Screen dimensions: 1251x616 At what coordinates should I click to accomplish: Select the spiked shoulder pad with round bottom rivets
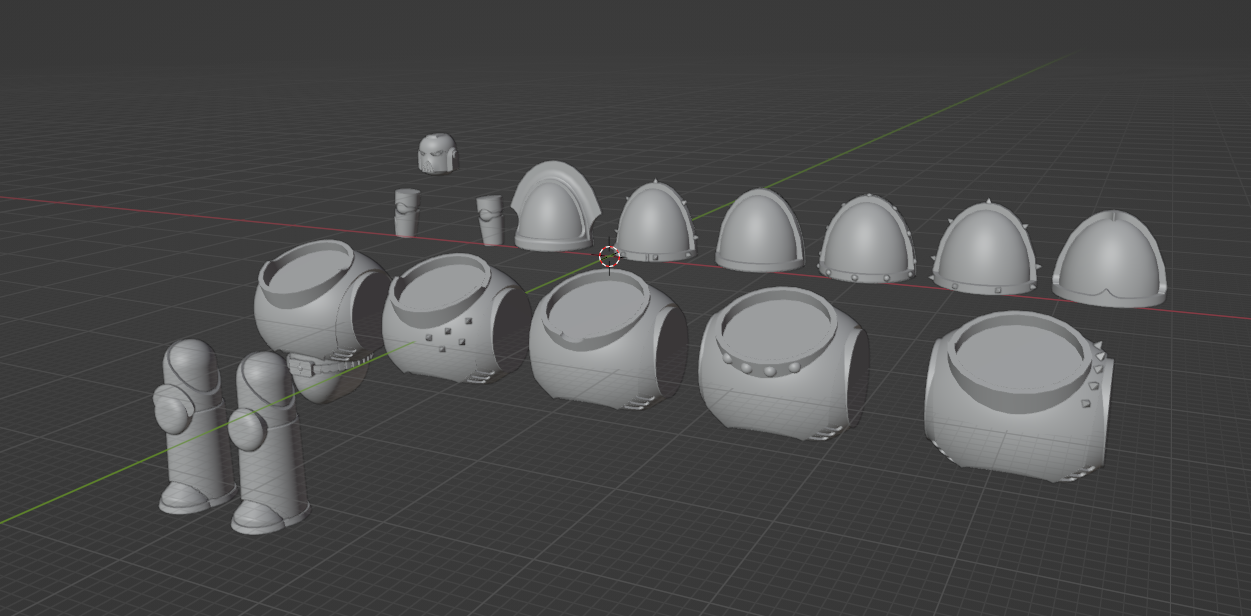[x=986, y=249]
